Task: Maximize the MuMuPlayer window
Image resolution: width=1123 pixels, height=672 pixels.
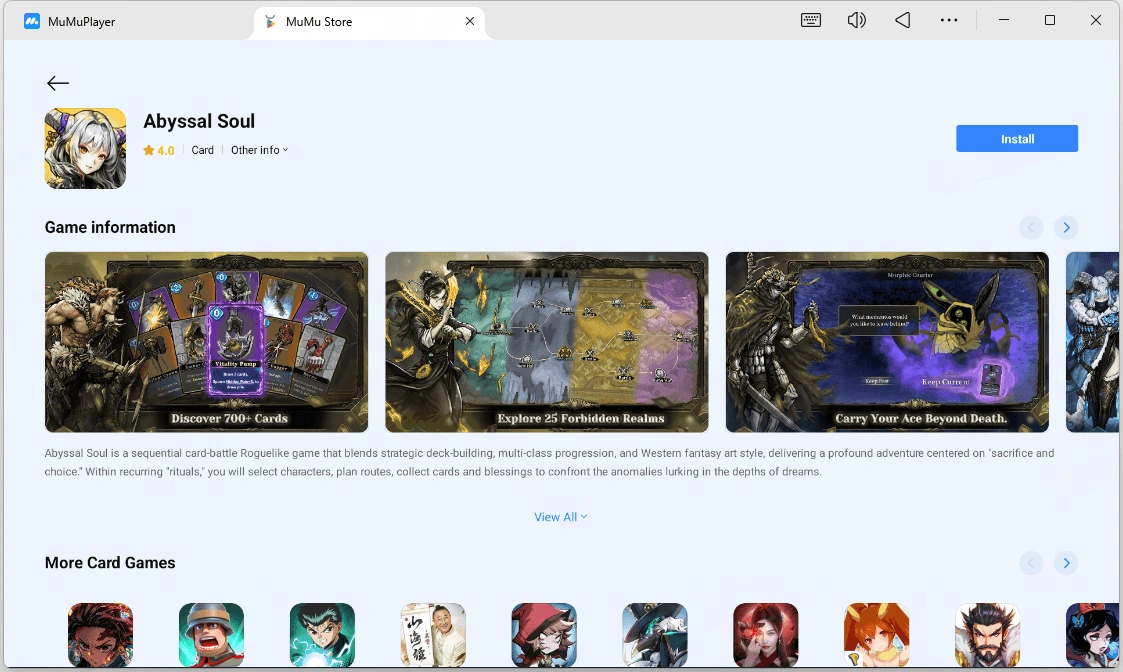Action: coord(1049,20)
